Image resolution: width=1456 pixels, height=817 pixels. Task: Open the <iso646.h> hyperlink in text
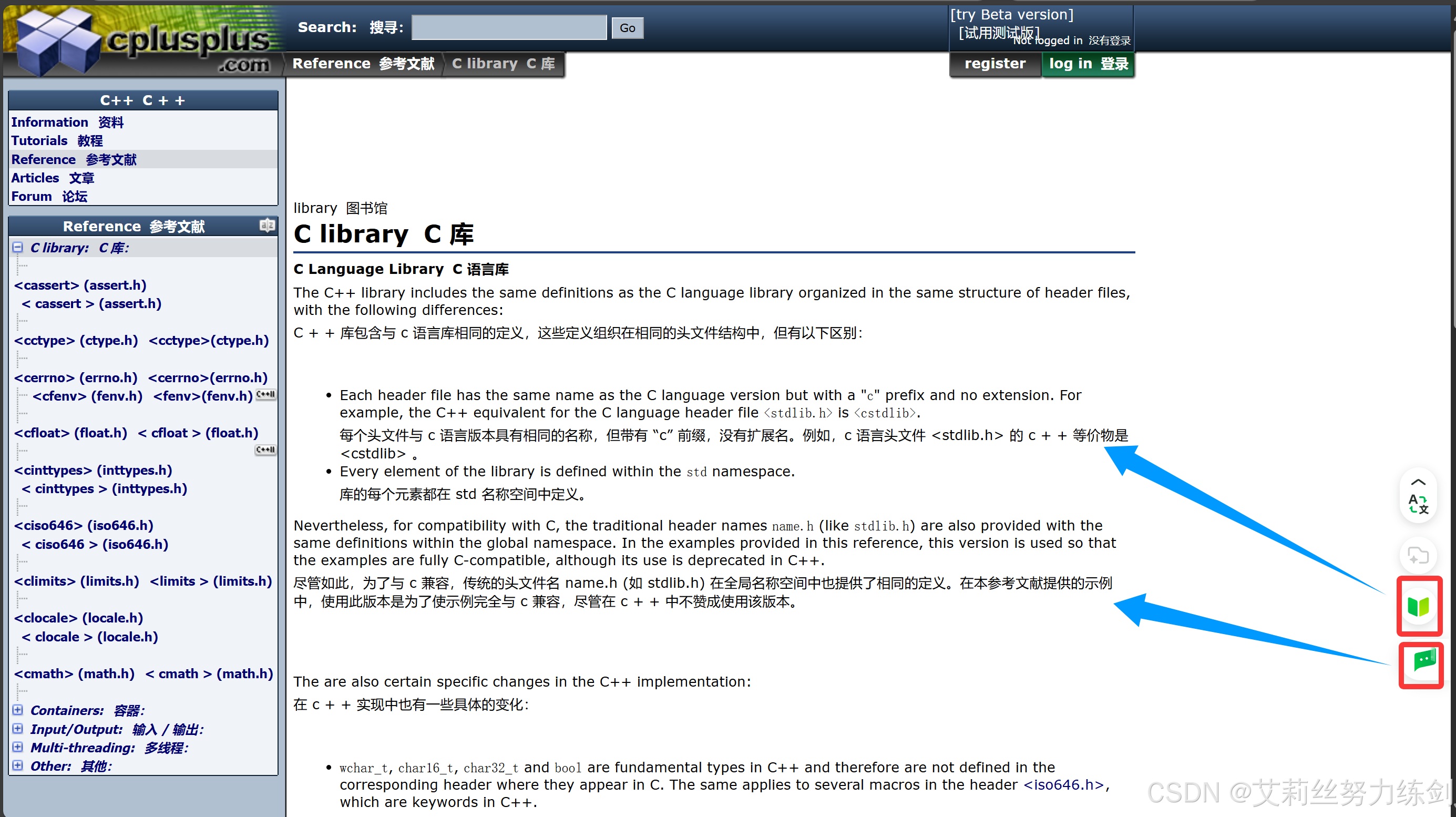tap(1063, 785)
